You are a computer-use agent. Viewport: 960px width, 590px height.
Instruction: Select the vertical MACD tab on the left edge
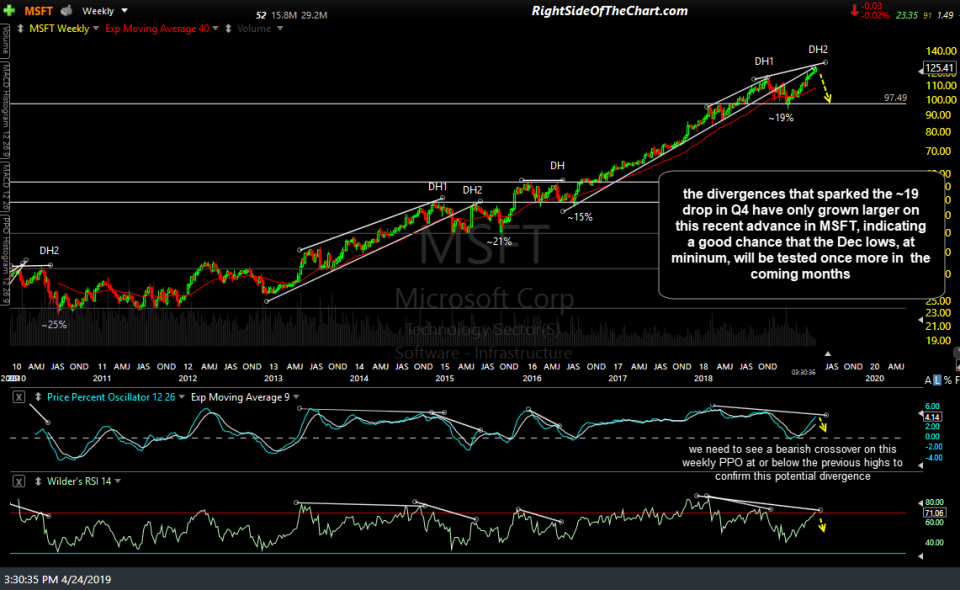point(7,185)
